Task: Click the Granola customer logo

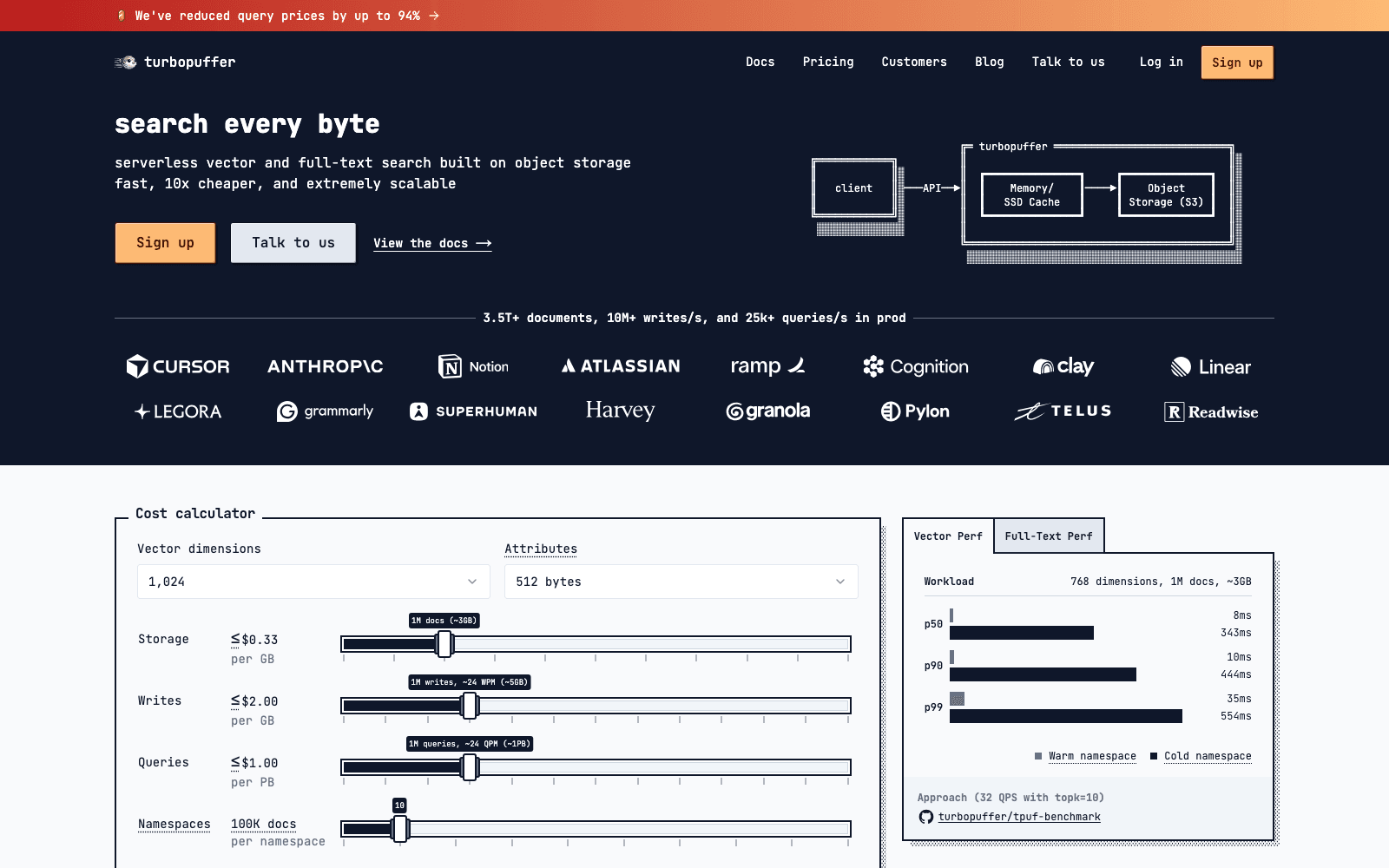Action: pyautogui.click(x=768, y=411)
